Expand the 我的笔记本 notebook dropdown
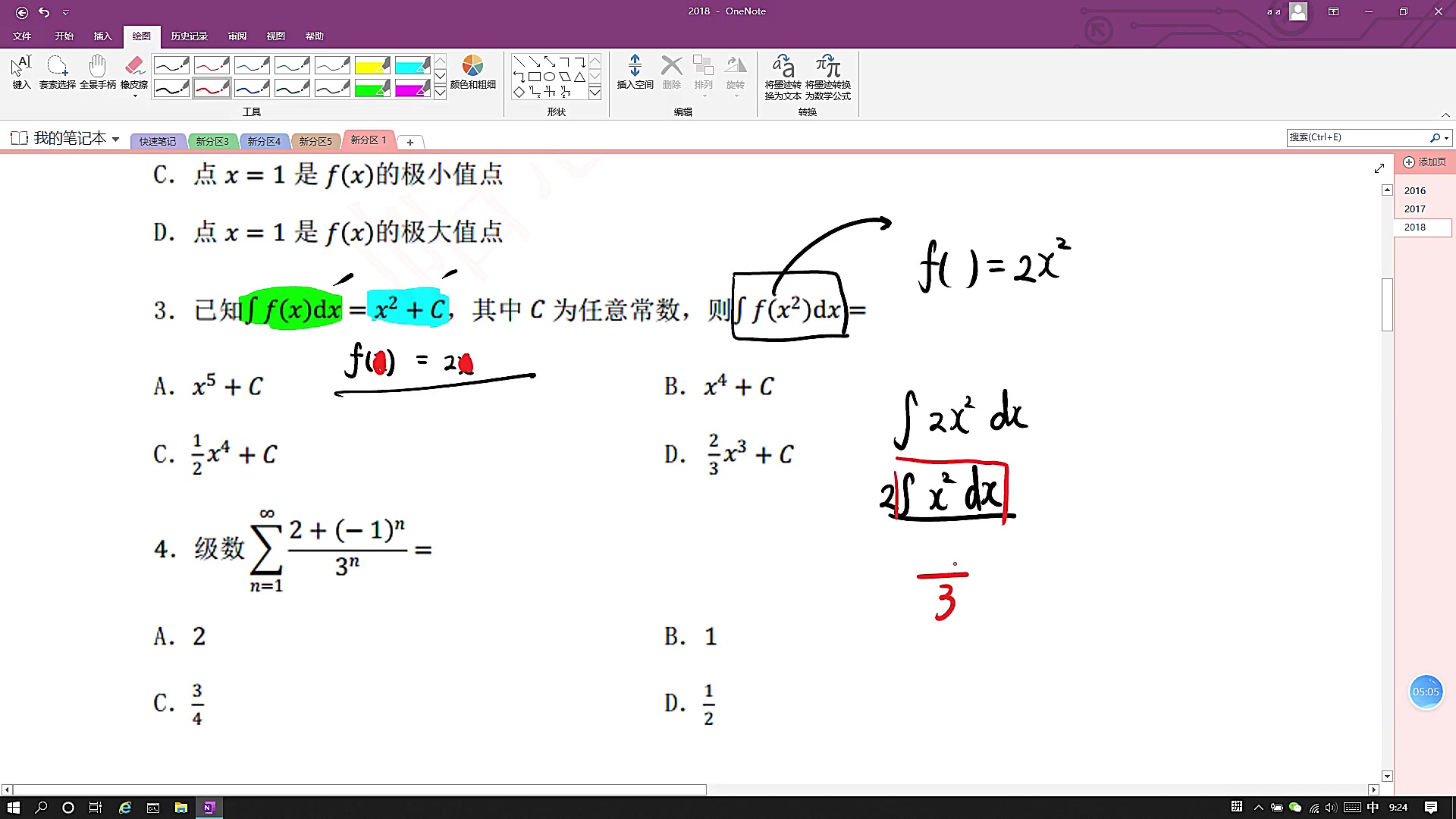The width and height of the screenshot is (1456, 819). [x=115, y=139]
